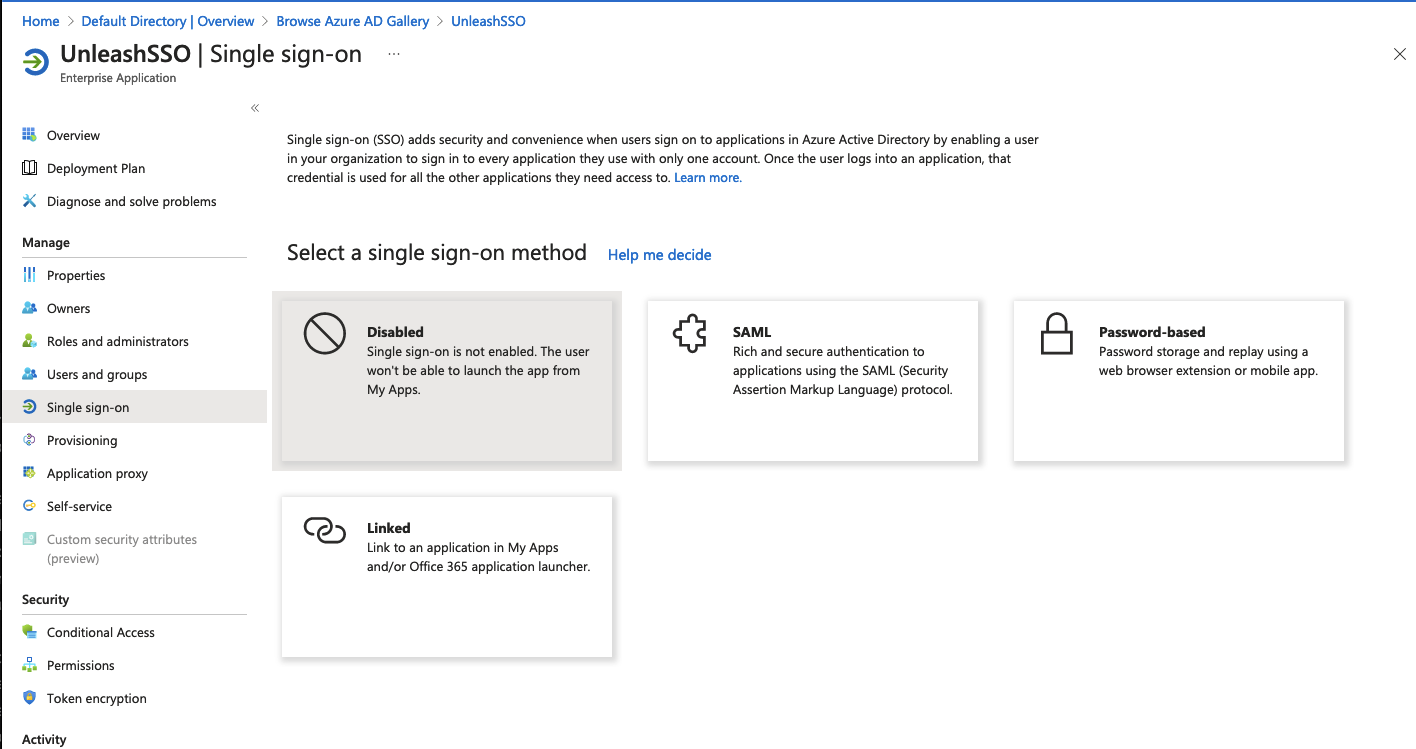Screen dimensions: 1416x749
Task: Open the ellipsis more options menu
Action: click(394, 54)
